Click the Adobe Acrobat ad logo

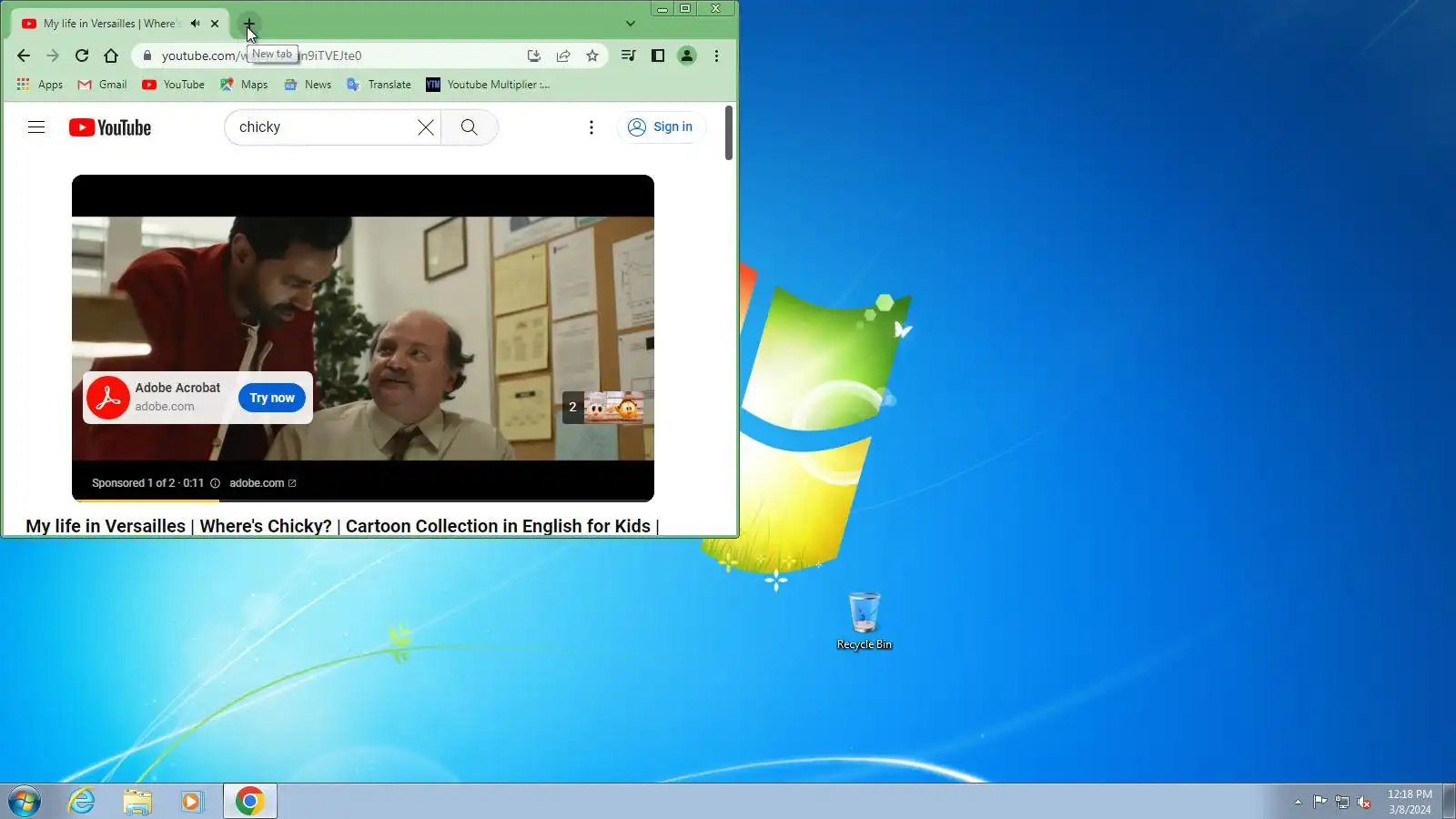pos(108,398)
